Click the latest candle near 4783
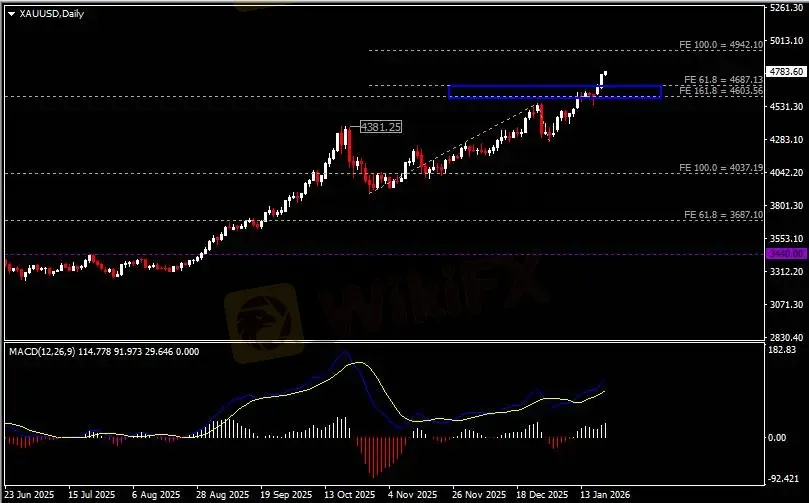 [605, 73]
